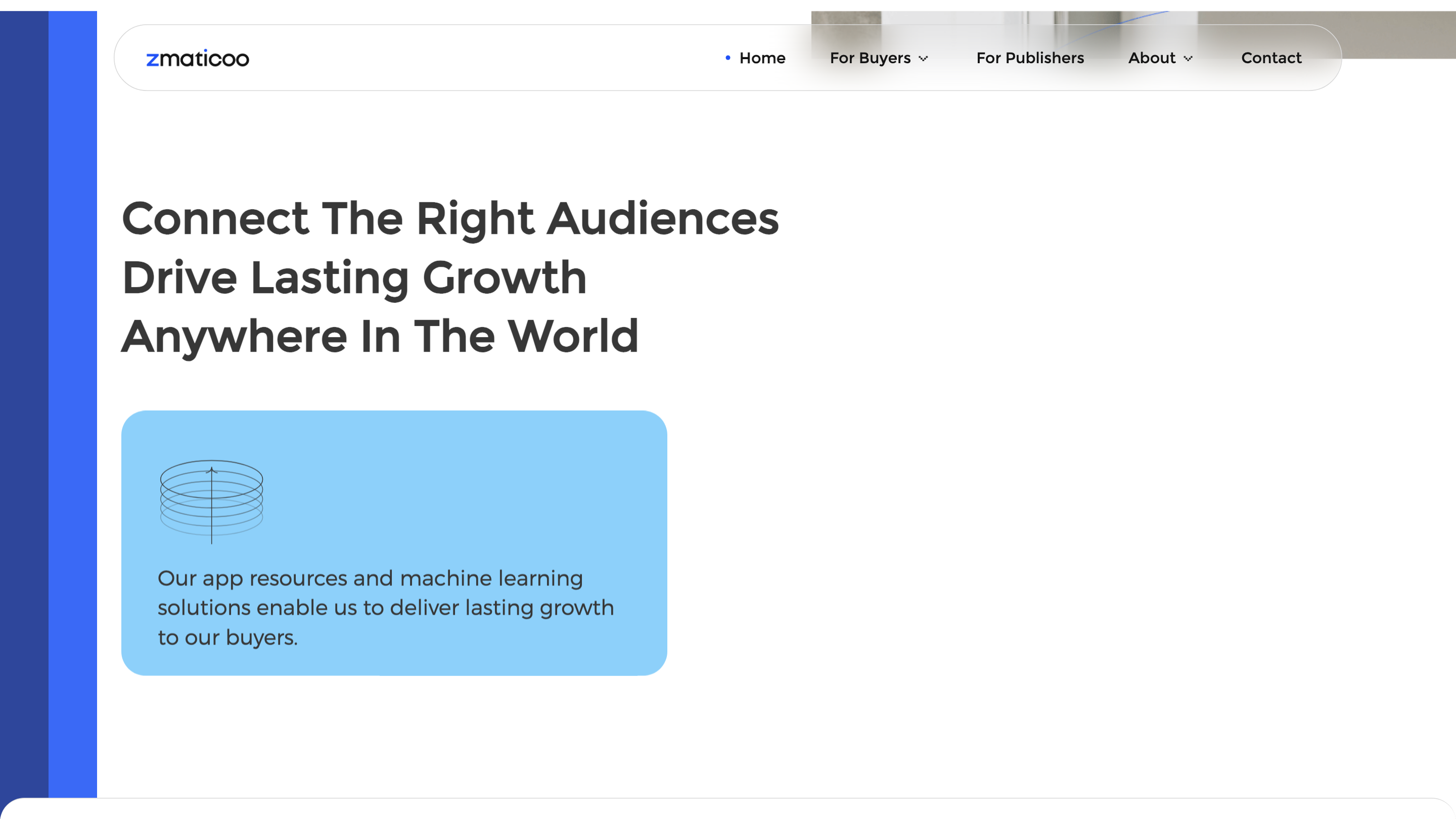Open the Home menu item
Screen dimensions: 1456x819
(x=762, y=58)
